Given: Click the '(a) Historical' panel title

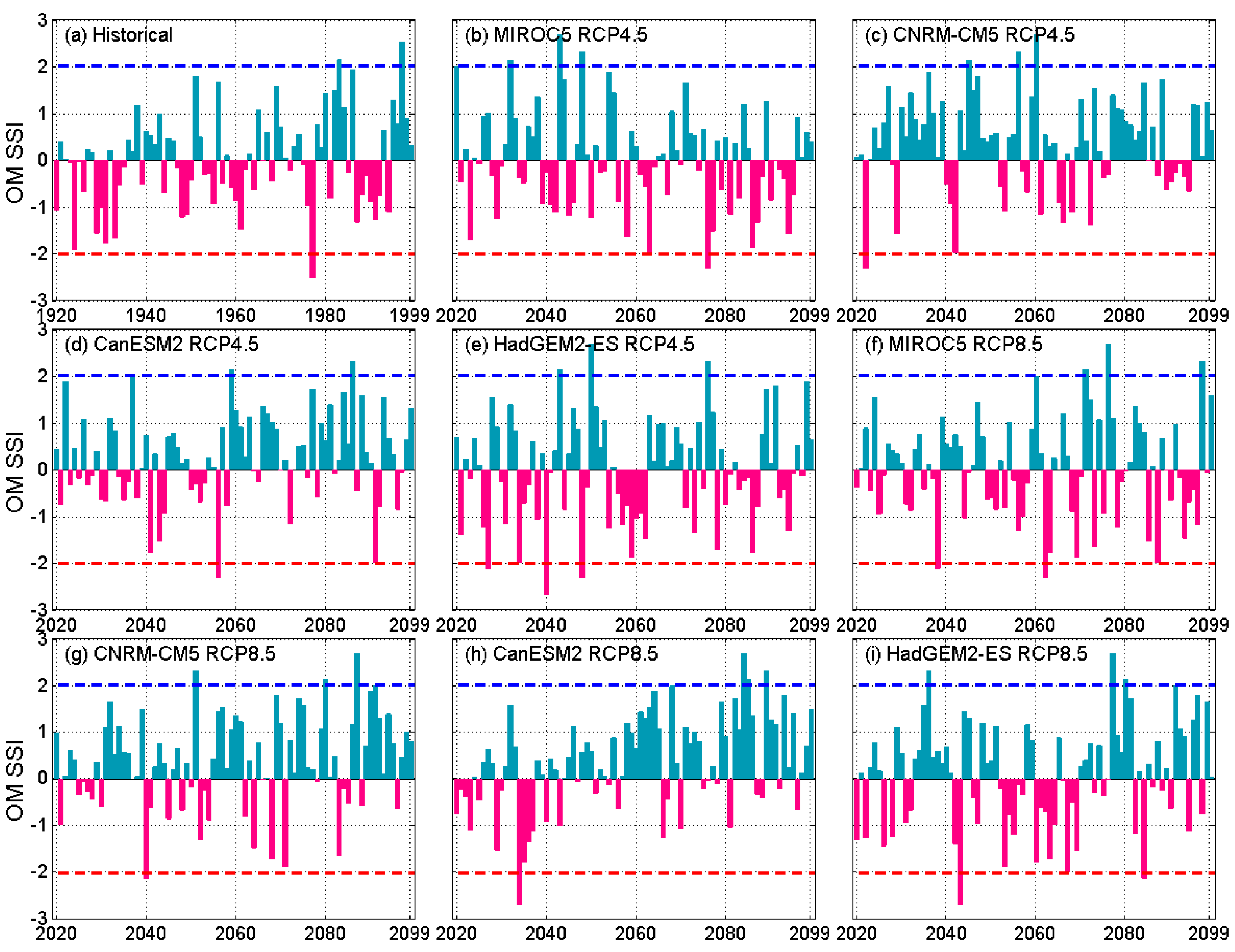Looking at the screenshot, I should click(118, 35).
